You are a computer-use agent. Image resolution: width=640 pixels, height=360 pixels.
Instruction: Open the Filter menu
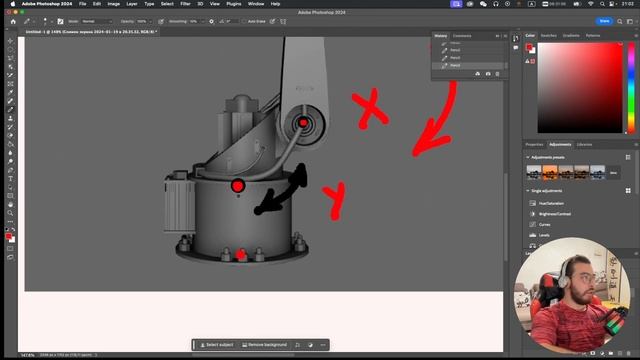coord(185,4)
